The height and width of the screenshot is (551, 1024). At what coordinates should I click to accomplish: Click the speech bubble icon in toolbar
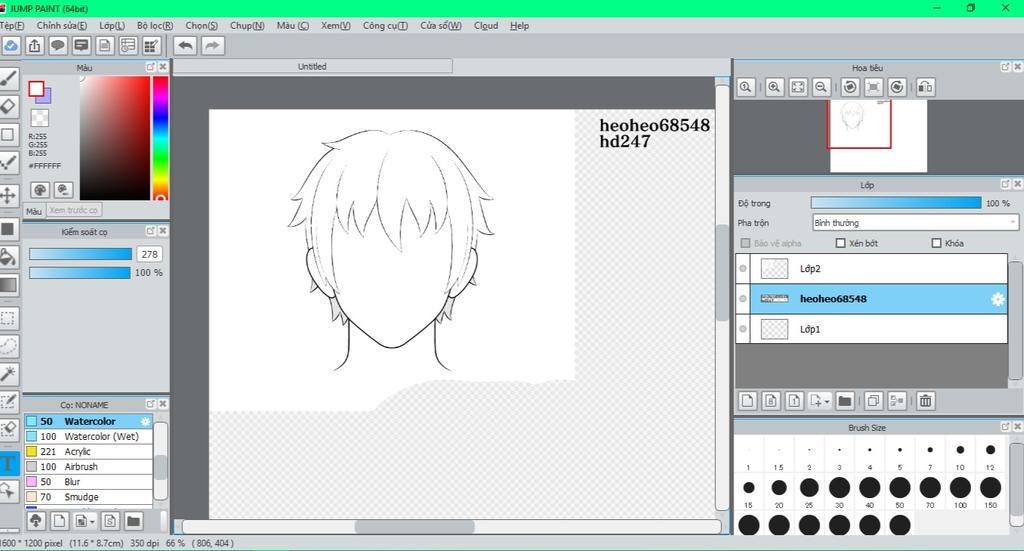click(x=58, y=46)
